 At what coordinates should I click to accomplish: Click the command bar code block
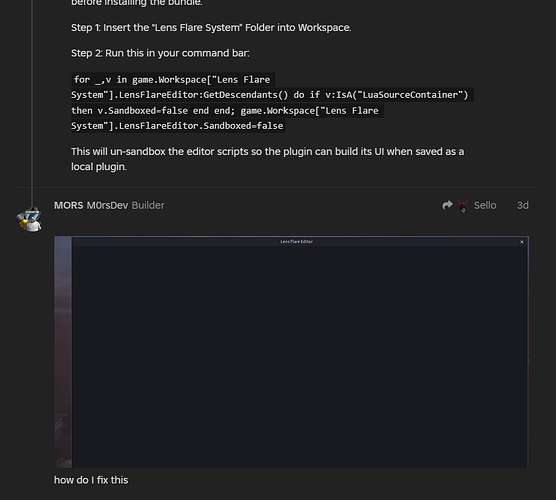[x=272, y=102]
